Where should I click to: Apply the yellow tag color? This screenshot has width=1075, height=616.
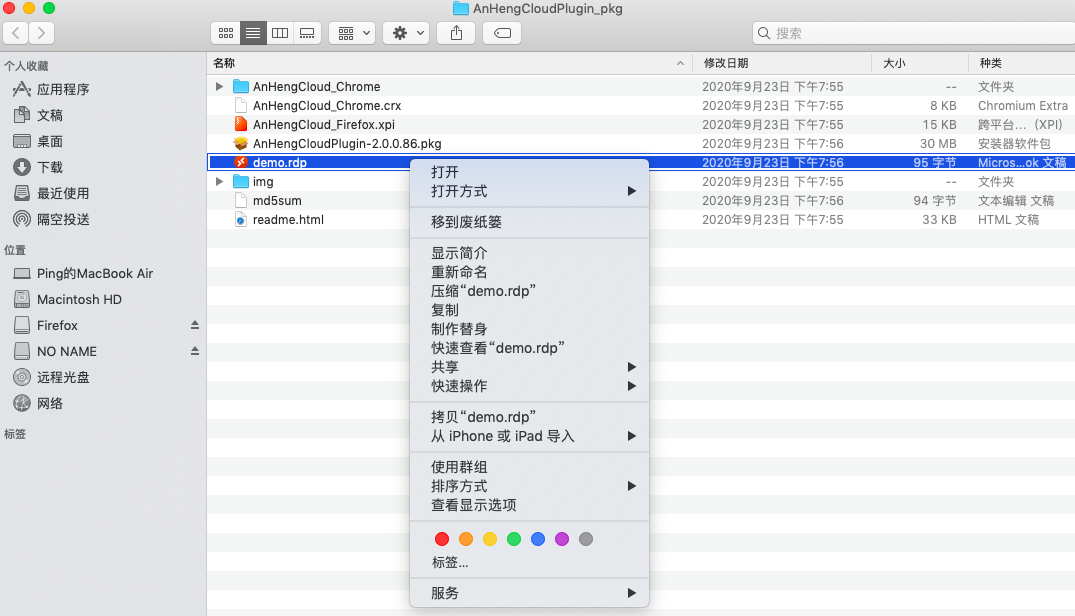[x=490, y=539]
